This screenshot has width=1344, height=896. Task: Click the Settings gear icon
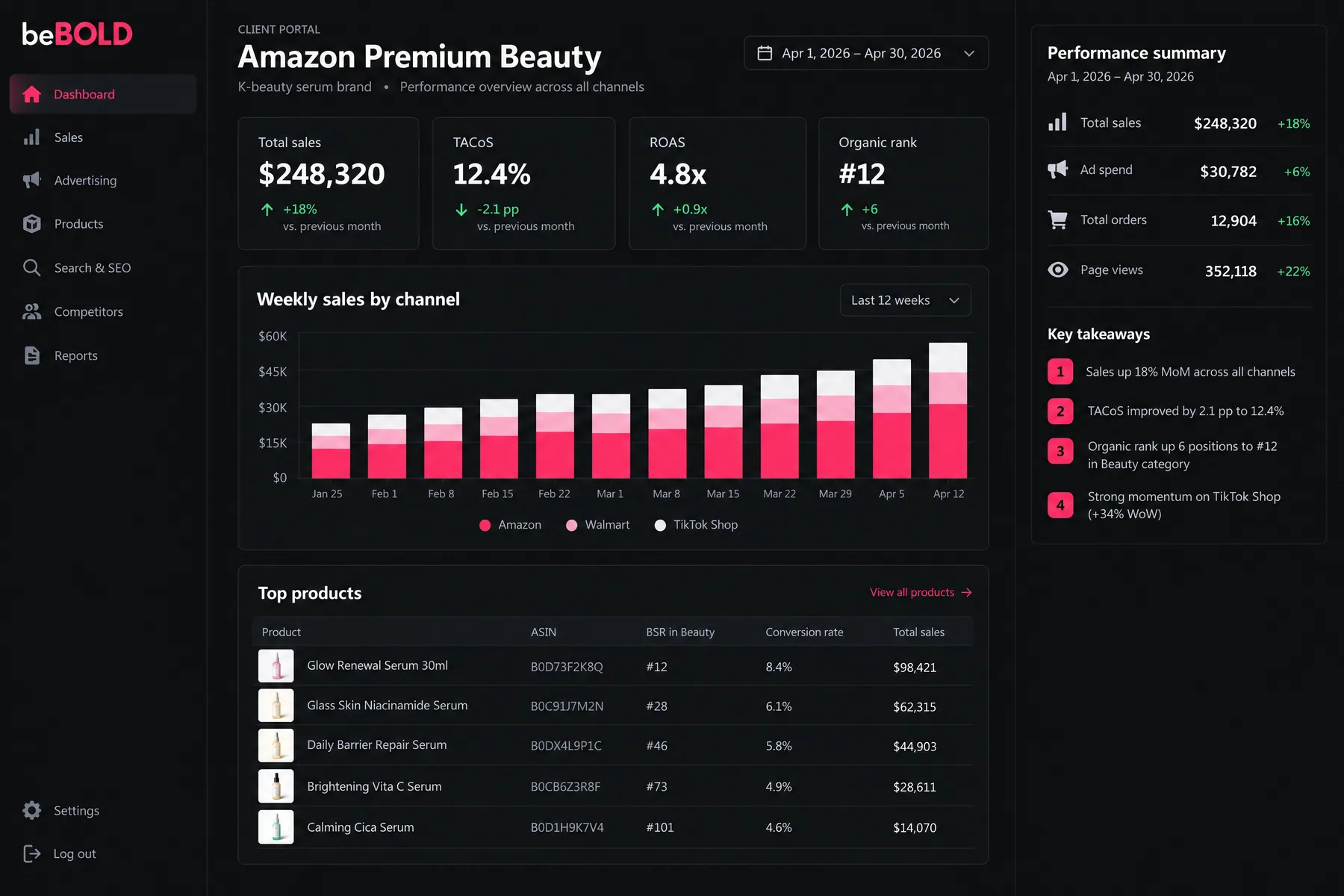(31, 810)
